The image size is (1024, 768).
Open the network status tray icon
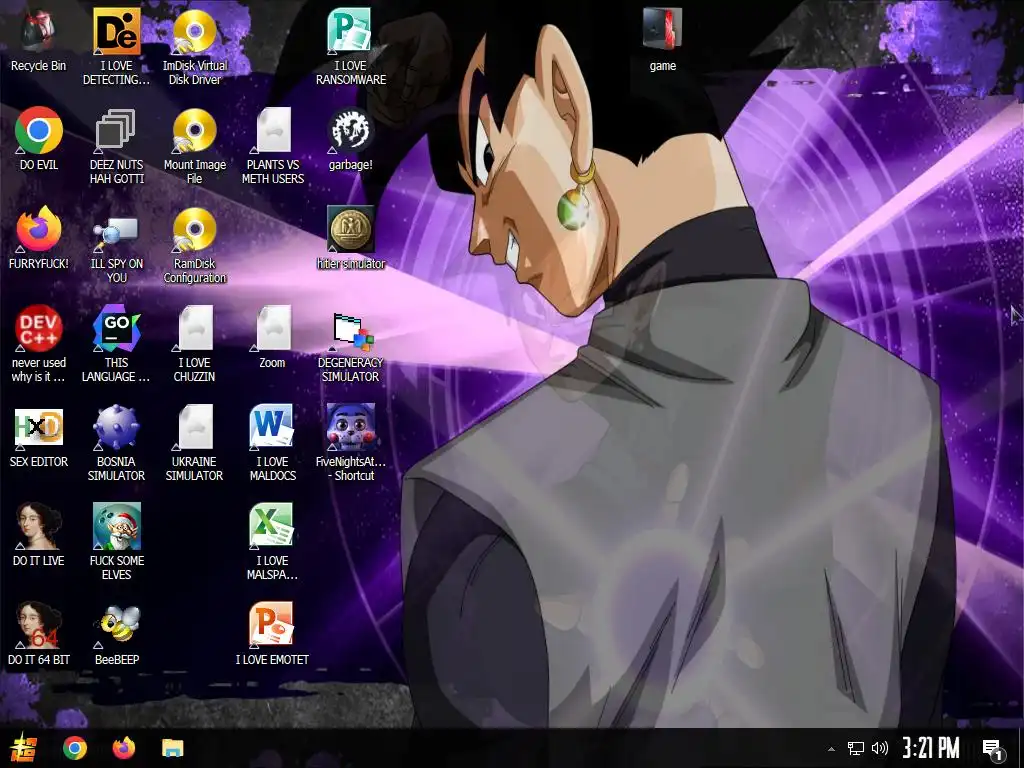pyautogui.click(x=856, y=748)
